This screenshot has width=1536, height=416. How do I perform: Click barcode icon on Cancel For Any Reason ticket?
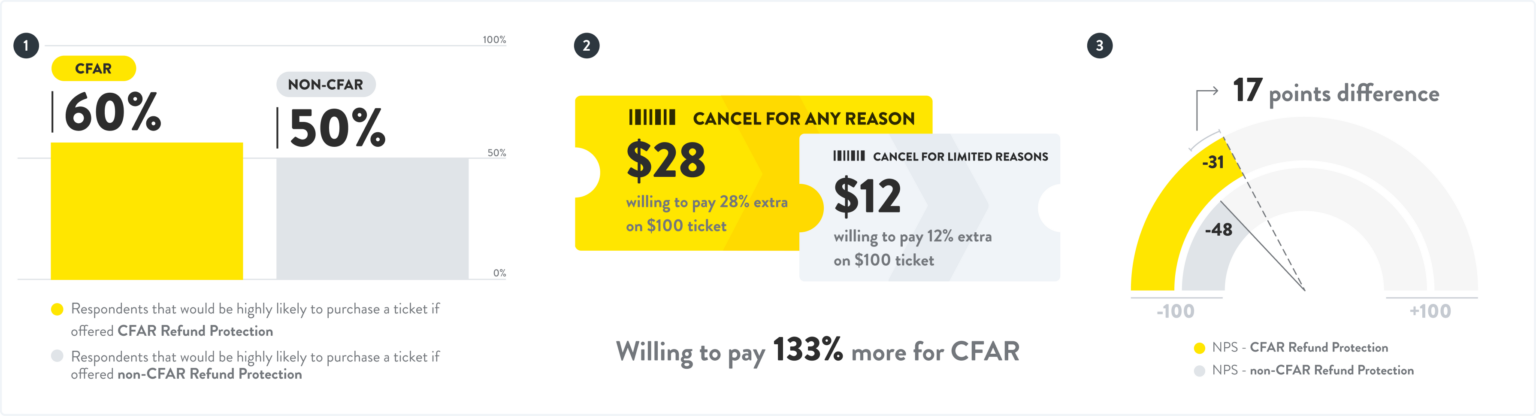pyautogui.click(x=652, y=118)
